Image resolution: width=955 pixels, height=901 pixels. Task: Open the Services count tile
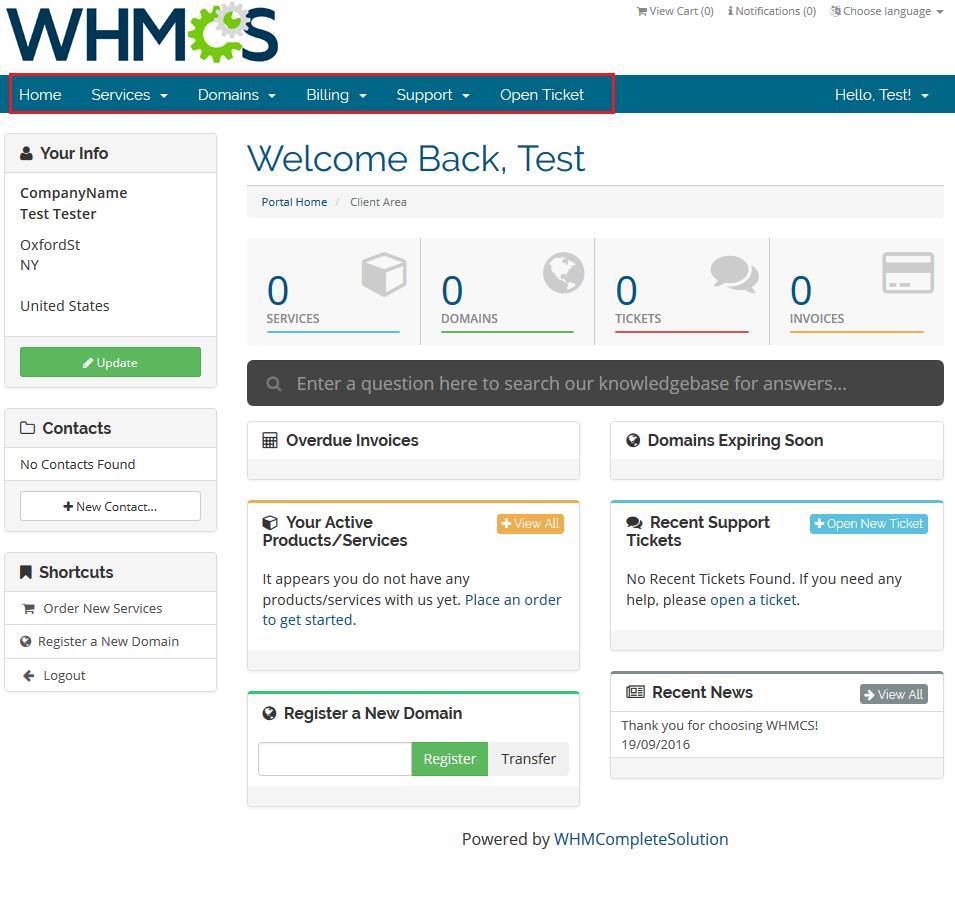333,291
